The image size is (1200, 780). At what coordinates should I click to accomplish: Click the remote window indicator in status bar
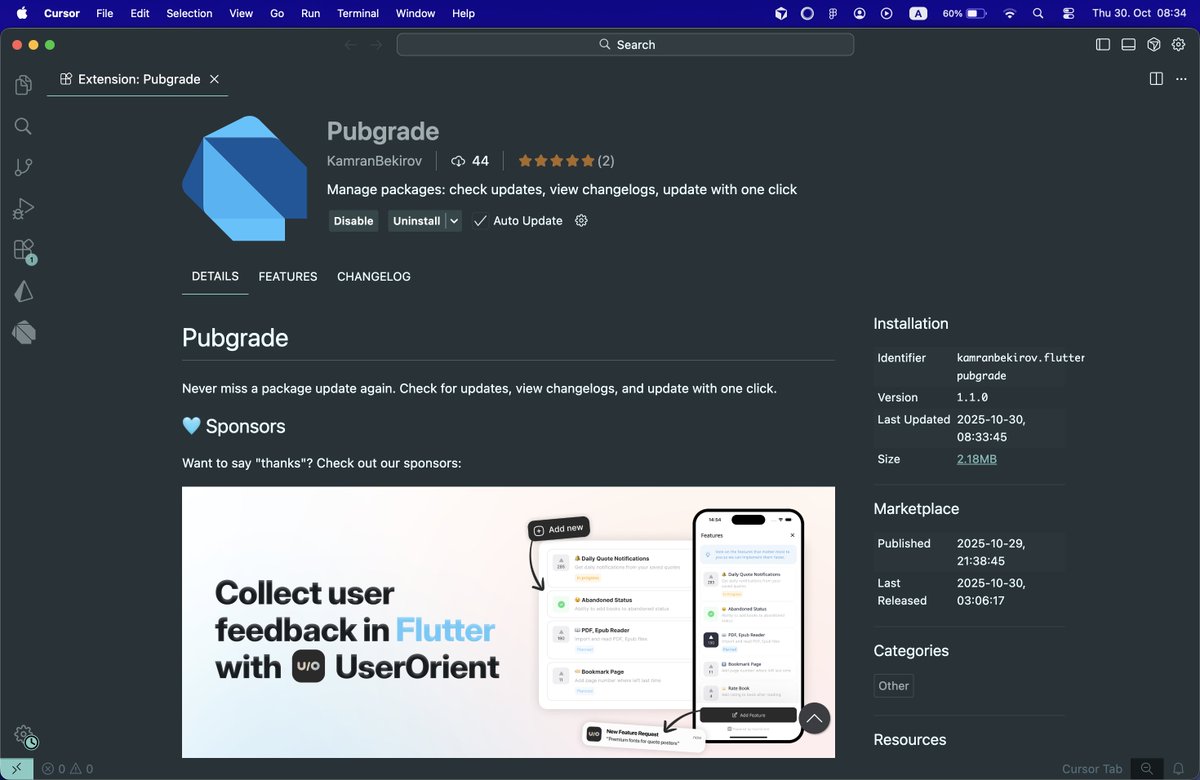[16, 769]
